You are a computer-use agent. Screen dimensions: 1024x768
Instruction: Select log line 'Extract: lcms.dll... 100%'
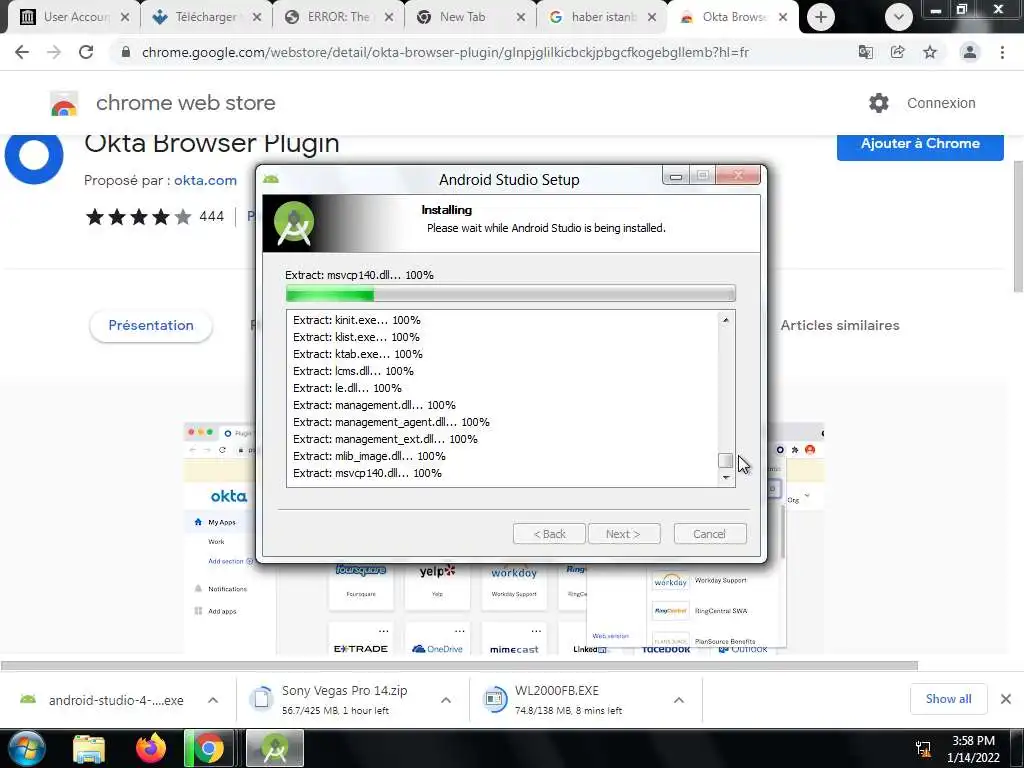353,371
